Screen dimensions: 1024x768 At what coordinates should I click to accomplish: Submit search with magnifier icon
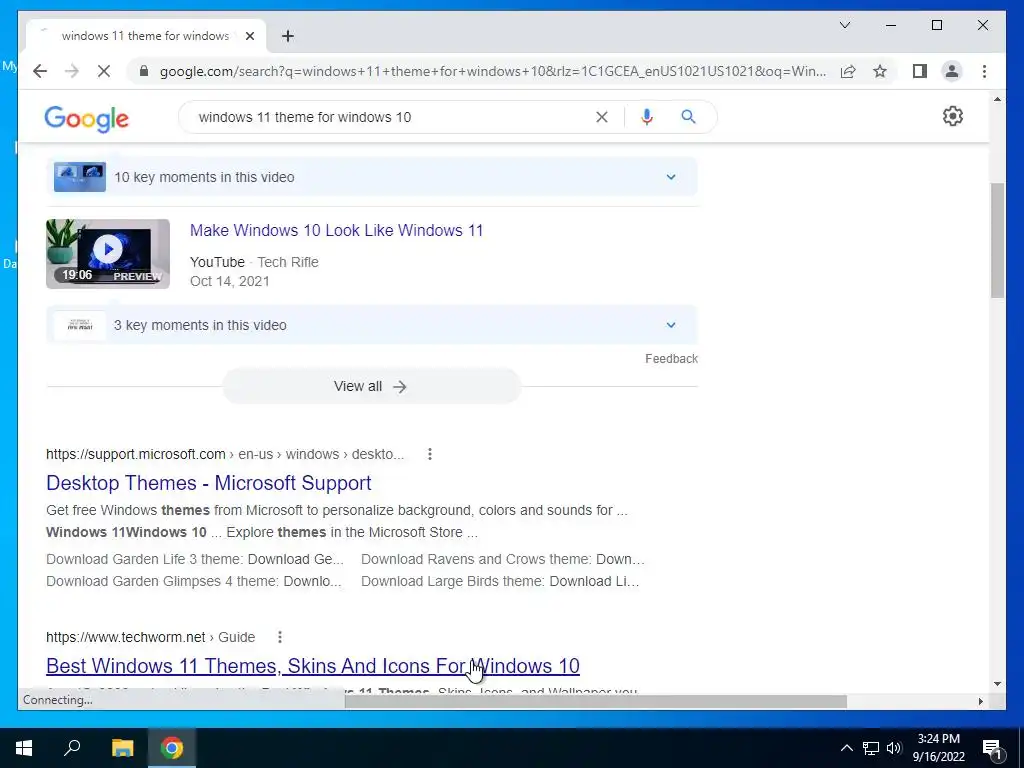688,117
